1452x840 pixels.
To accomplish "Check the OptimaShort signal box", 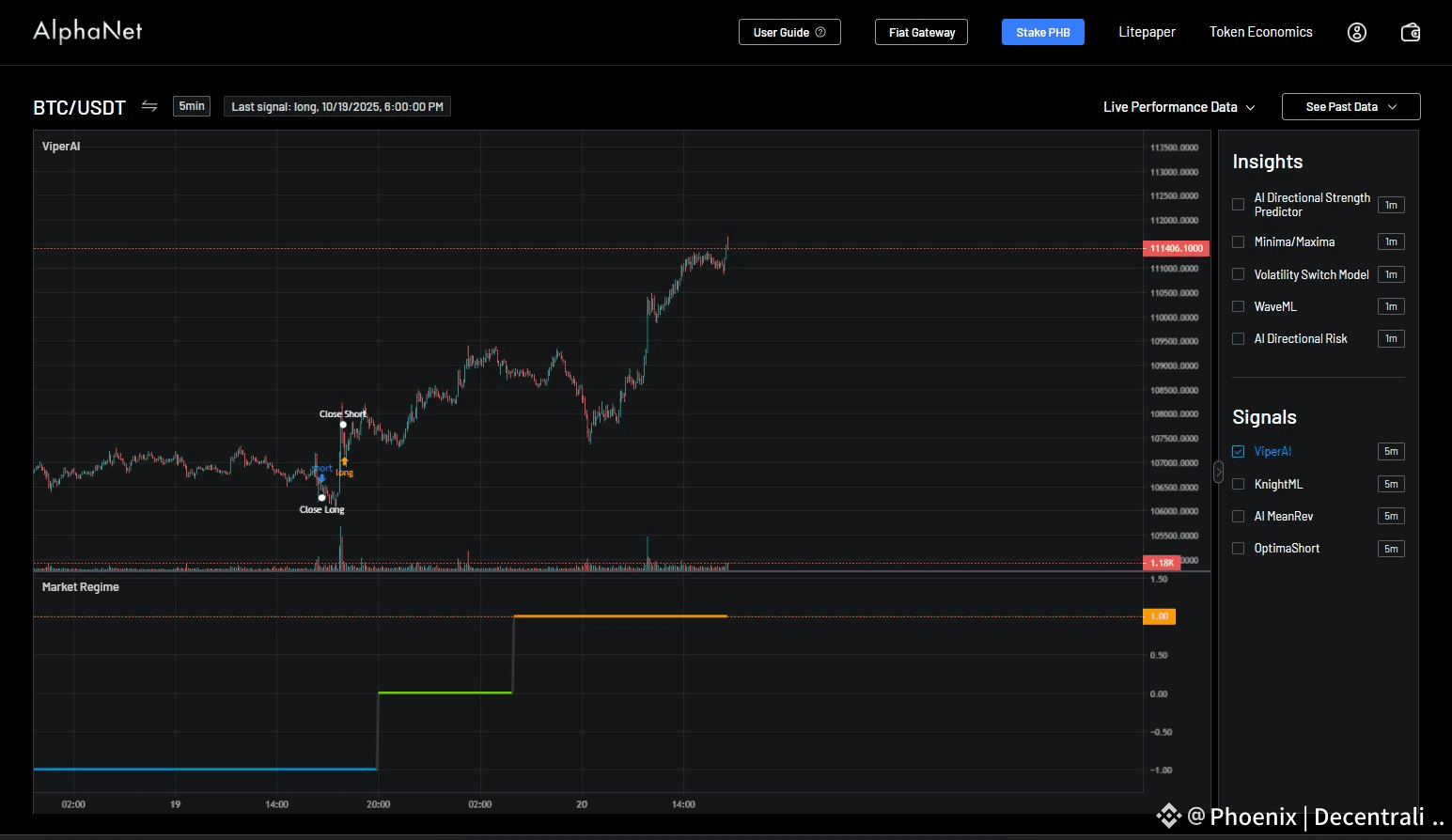I will 1238,548.
